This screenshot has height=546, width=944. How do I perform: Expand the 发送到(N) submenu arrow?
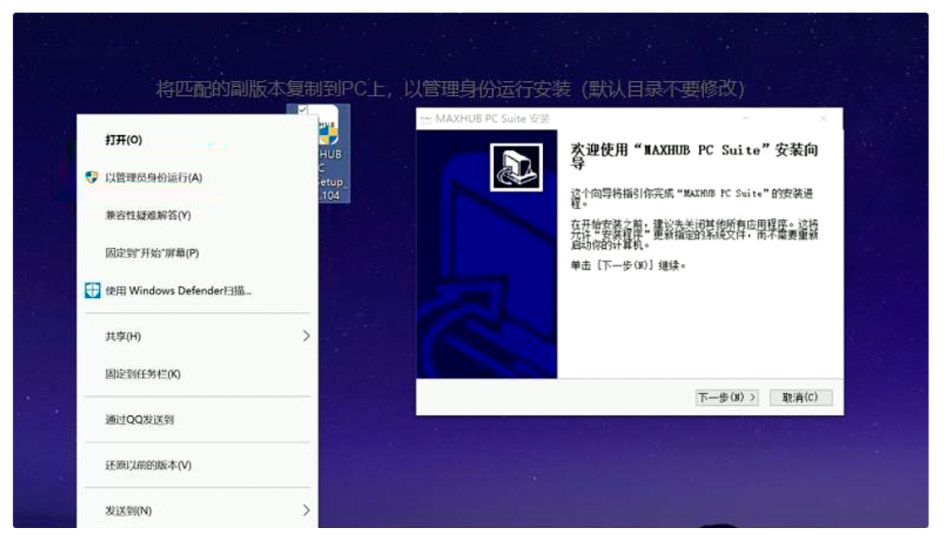pos(306,510)
